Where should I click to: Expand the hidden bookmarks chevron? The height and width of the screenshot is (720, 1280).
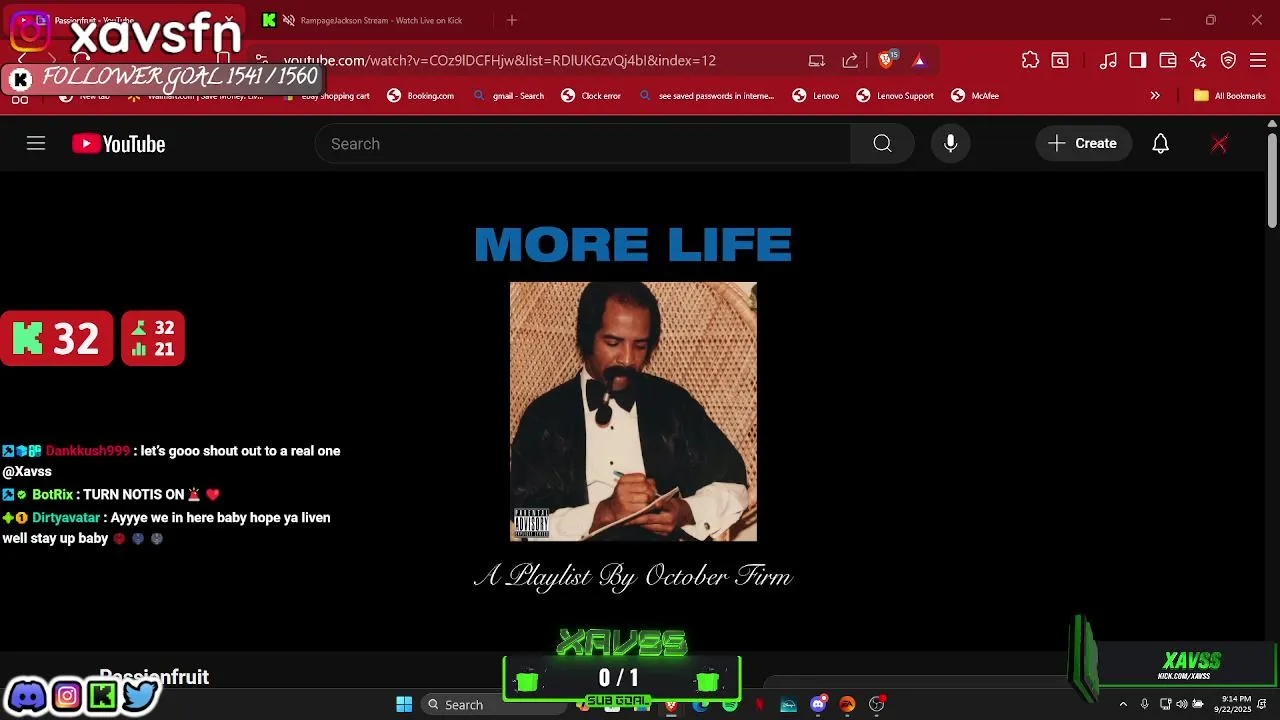coord(1155,96)
